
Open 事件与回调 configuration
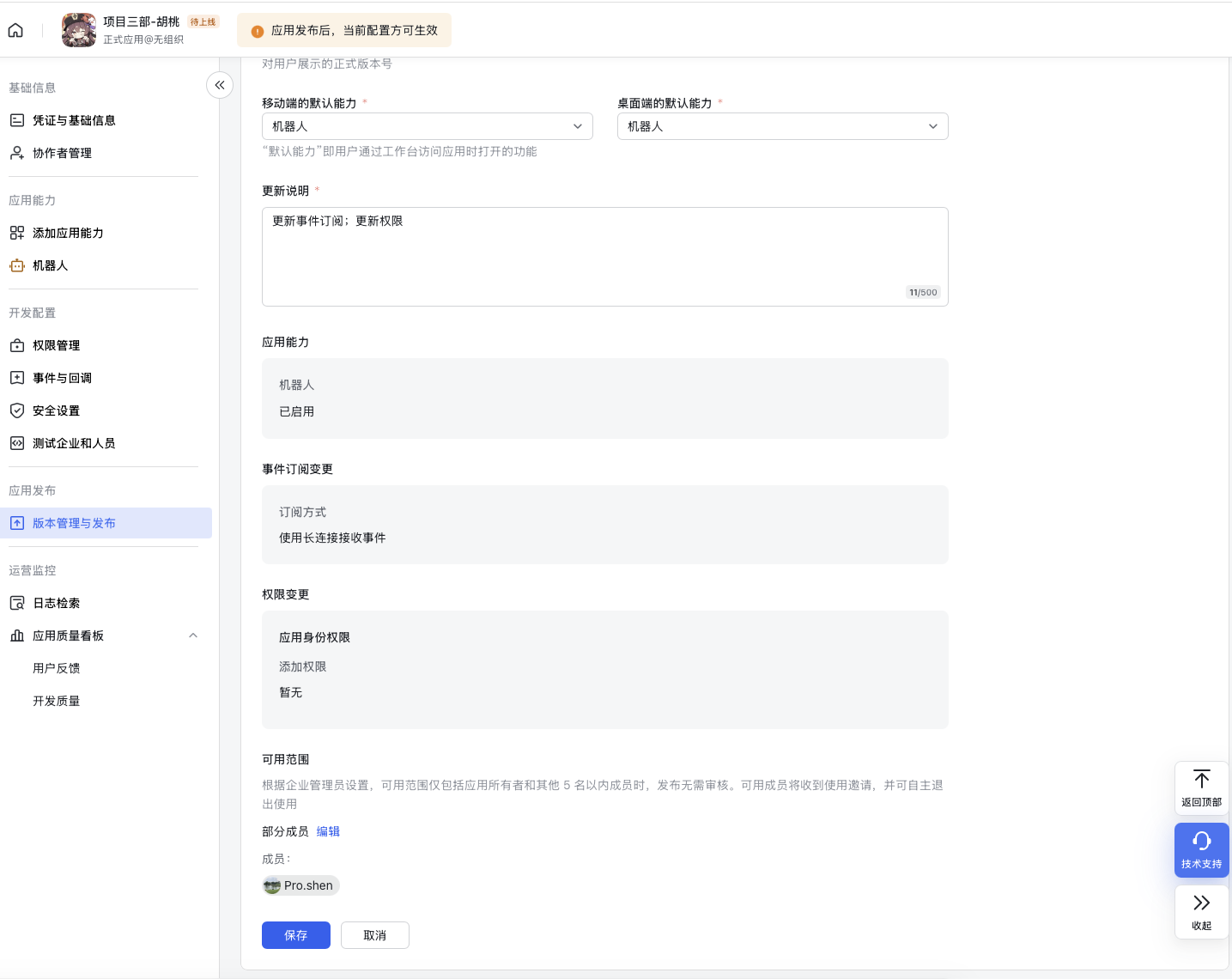tap(62, 378)
